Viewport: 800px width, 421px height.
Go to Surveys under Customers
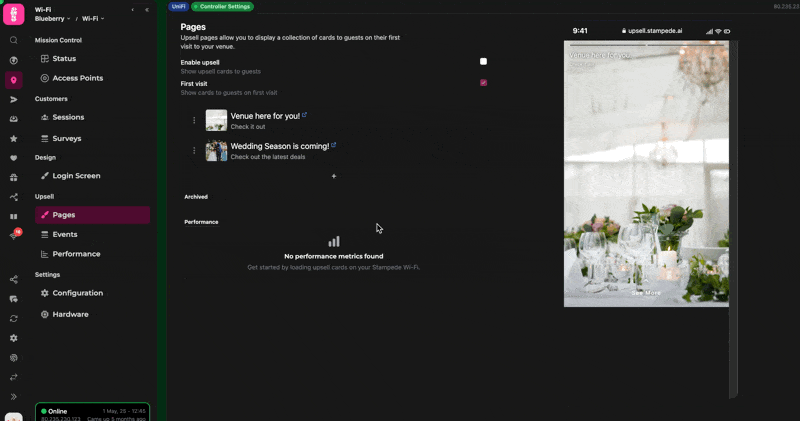[x=66, y=139]
